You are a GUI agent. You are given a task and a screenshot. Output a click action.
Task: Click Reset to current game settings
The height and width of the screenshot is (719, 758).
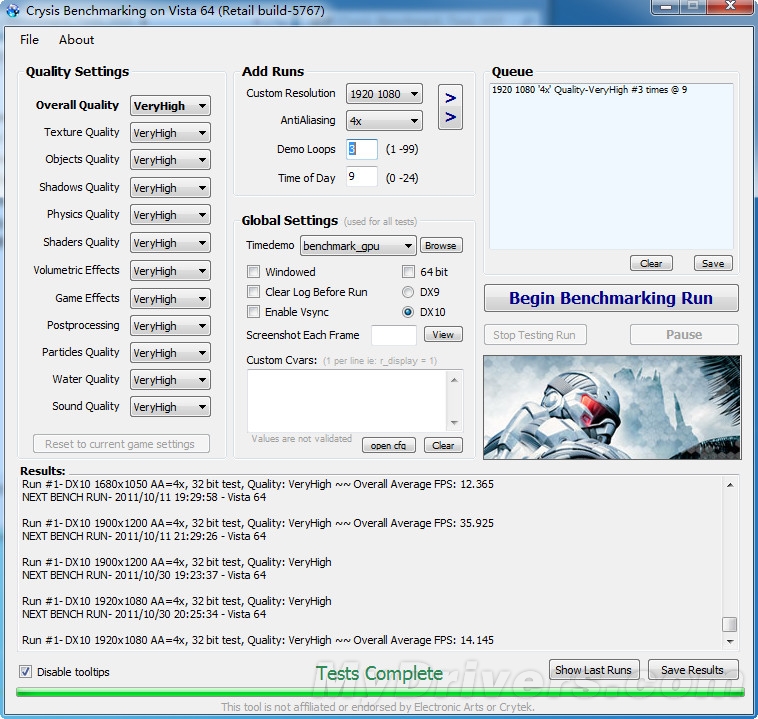[121, 444]
